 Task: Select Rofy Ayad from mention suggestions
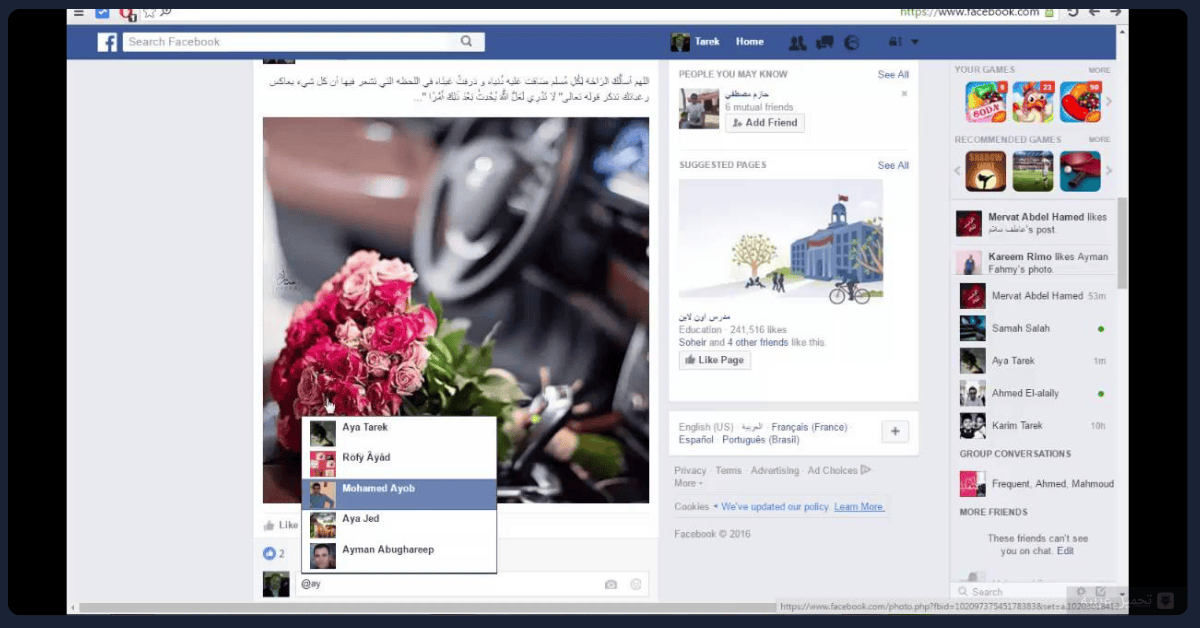(x=399, y=461)
